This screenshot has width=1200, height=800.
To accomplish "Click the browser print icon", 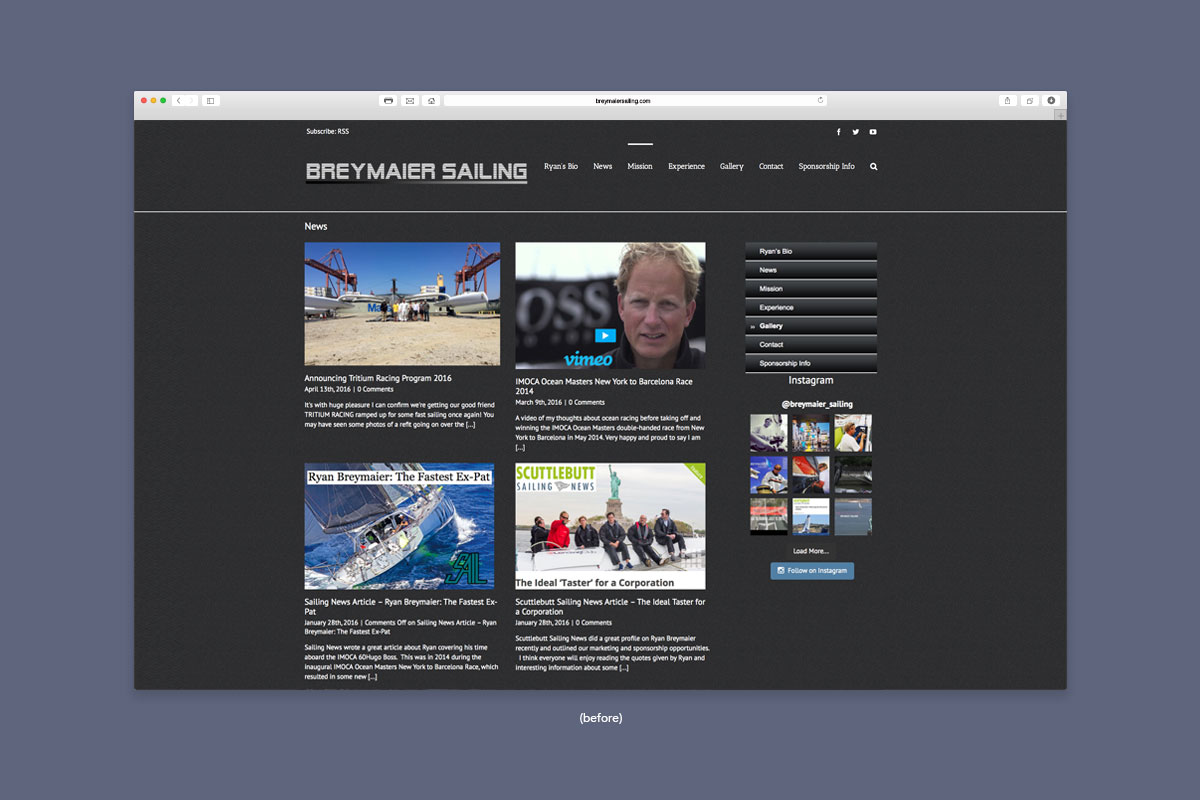I will click(x=388, y=101).
